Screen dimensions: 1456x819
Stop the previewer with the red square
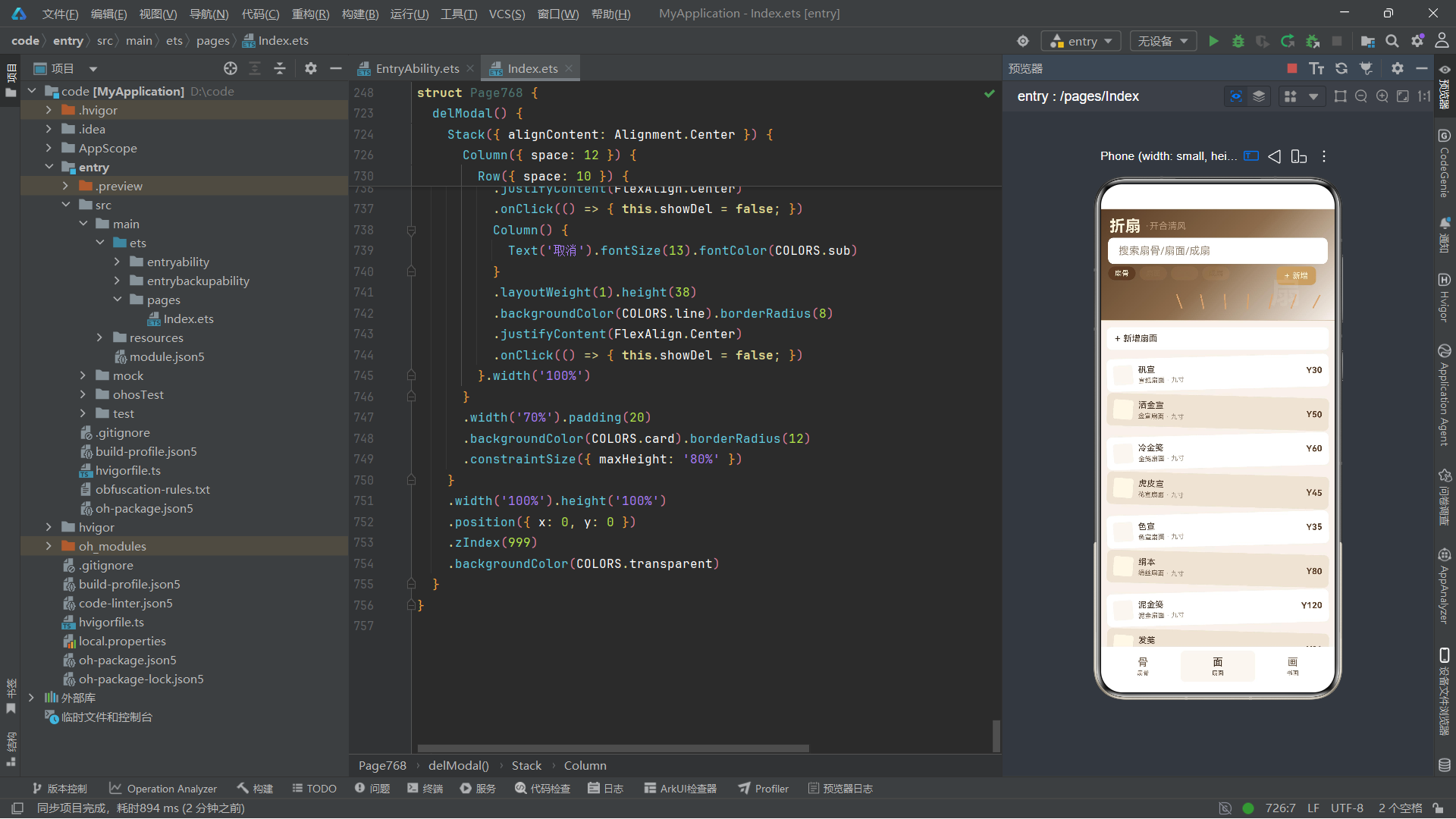[x=1292, y=68]
